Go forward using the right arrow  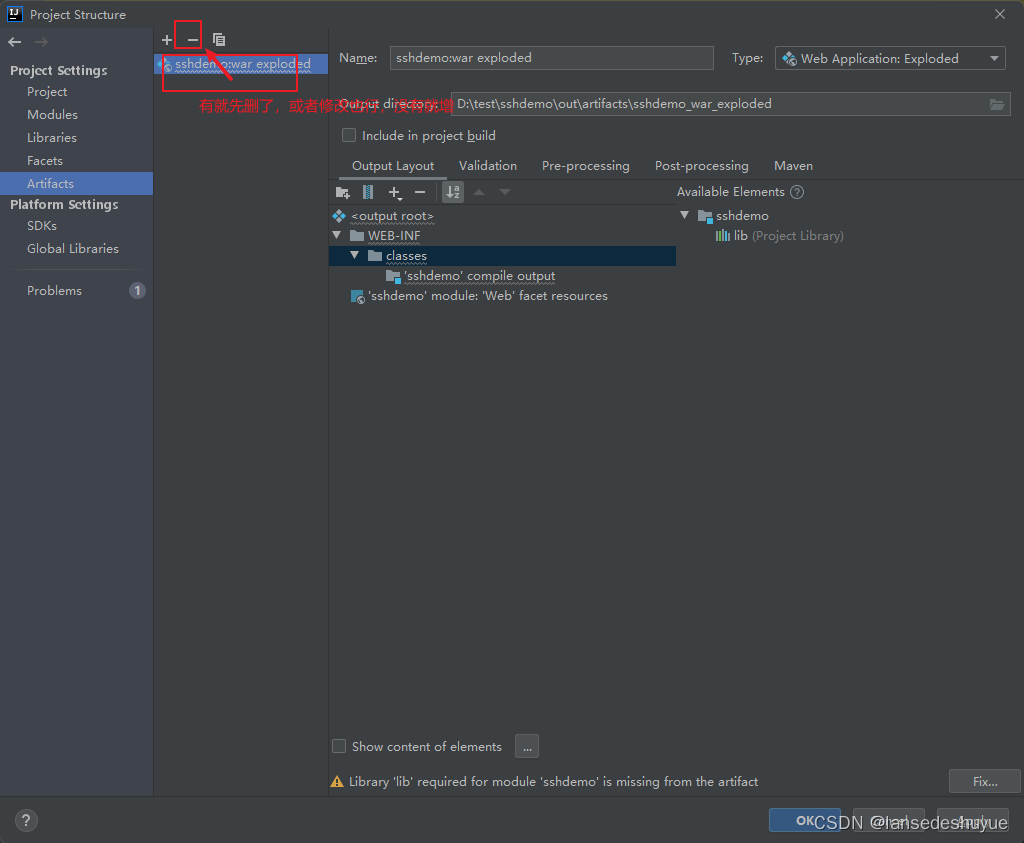click(41, 42)
